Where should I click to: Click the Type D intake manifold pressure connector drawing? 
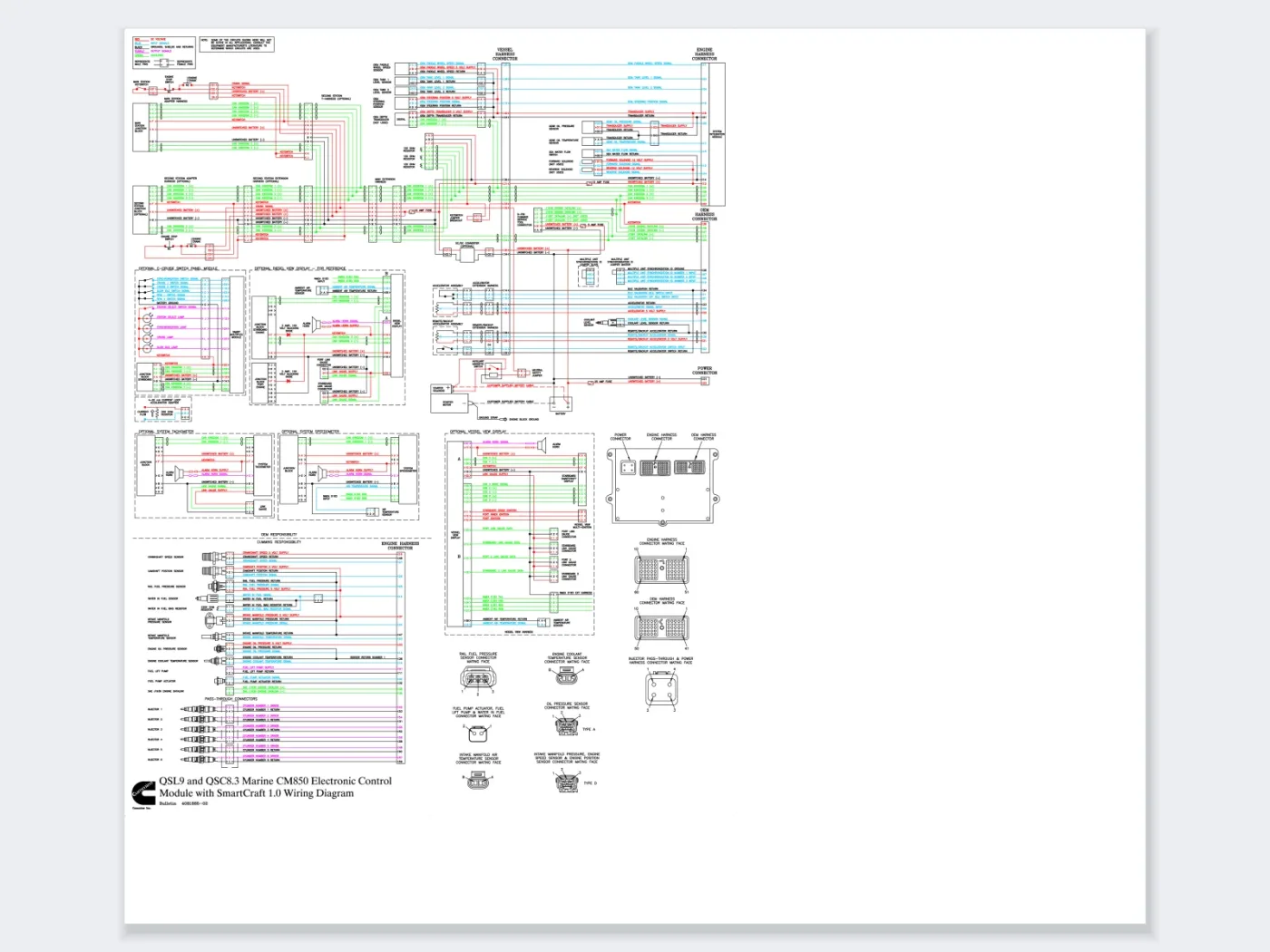[568, 782]
